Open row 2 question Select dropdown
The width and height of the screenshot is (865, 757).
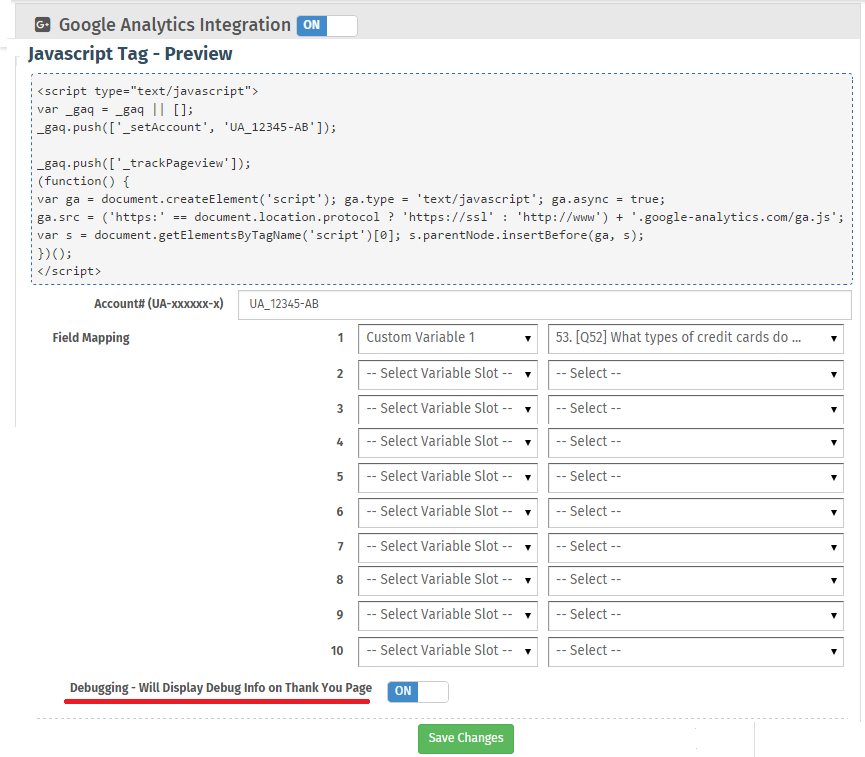[x=696, y=374]
